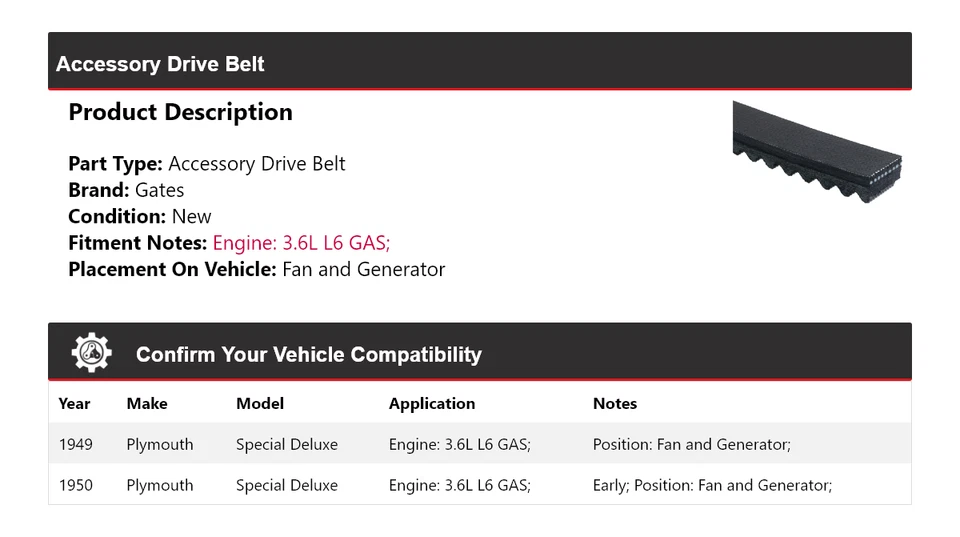Open the accessory drive belt product image
The image size is (960, 537).
pos(816,151)
